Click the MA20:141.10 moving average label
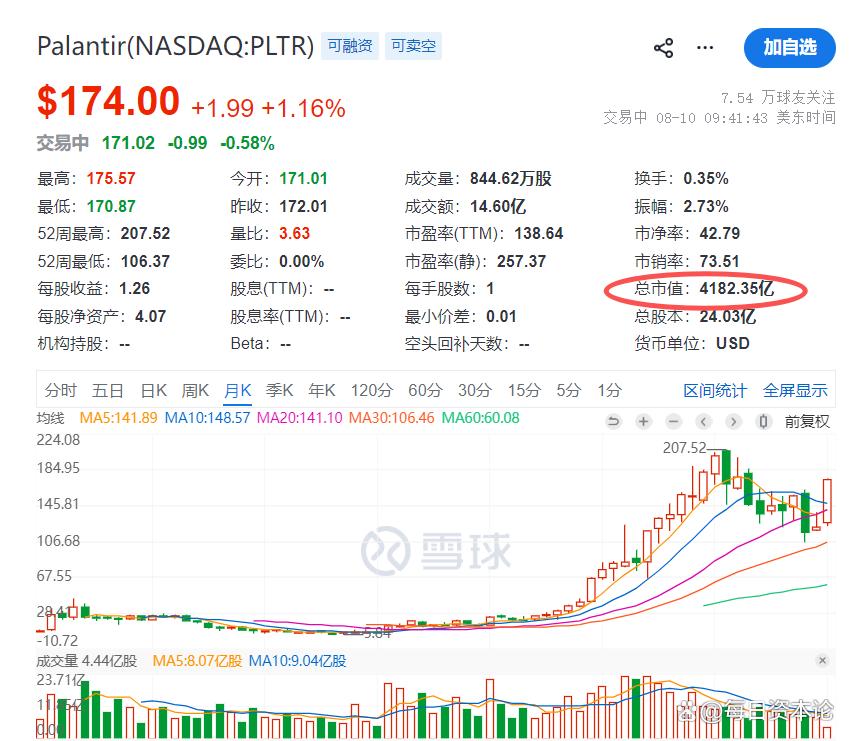 click(300, 418)
